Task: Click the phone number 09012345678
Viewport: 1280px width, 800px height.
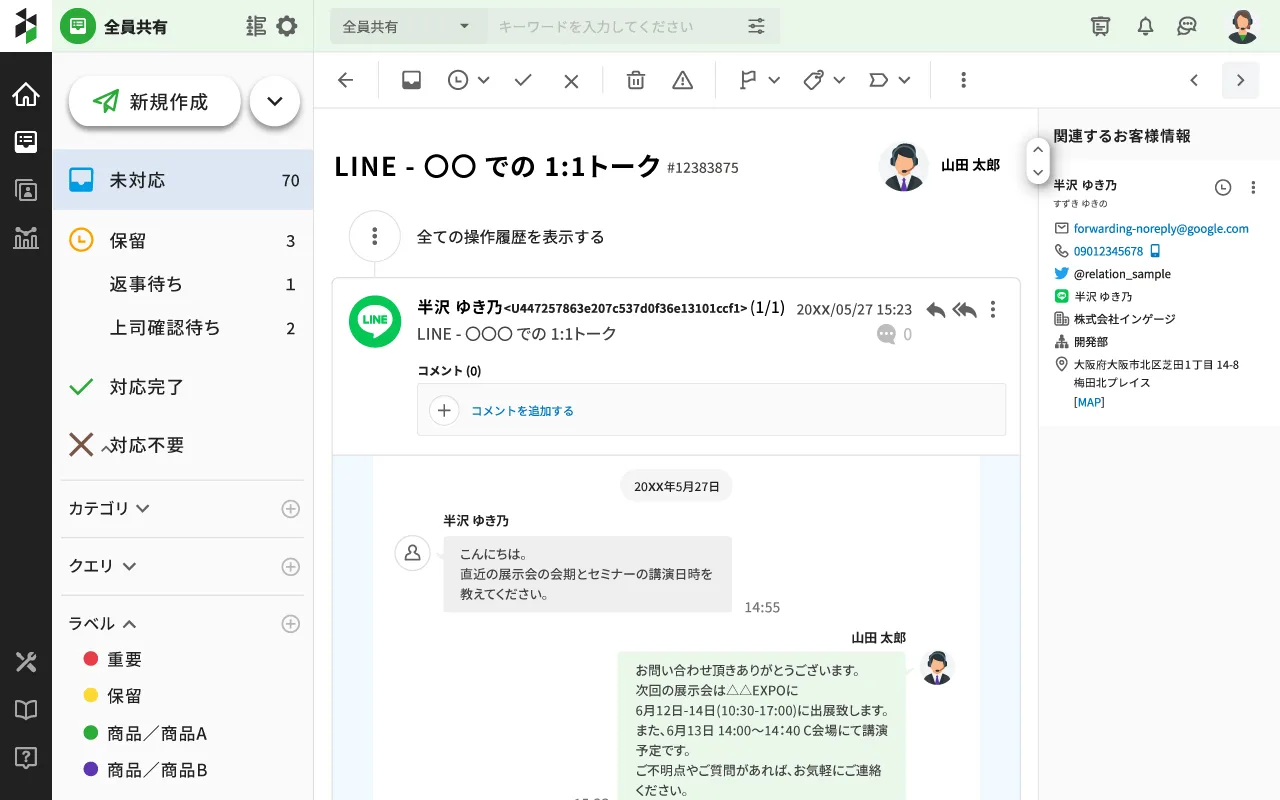Action: click(1108, 251)
